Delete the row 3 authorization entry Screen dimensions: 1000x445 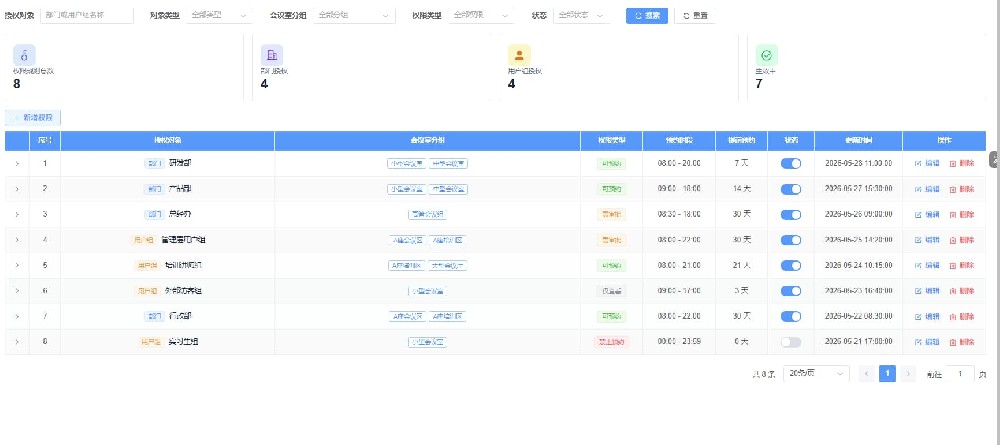(x=962, y=214)
